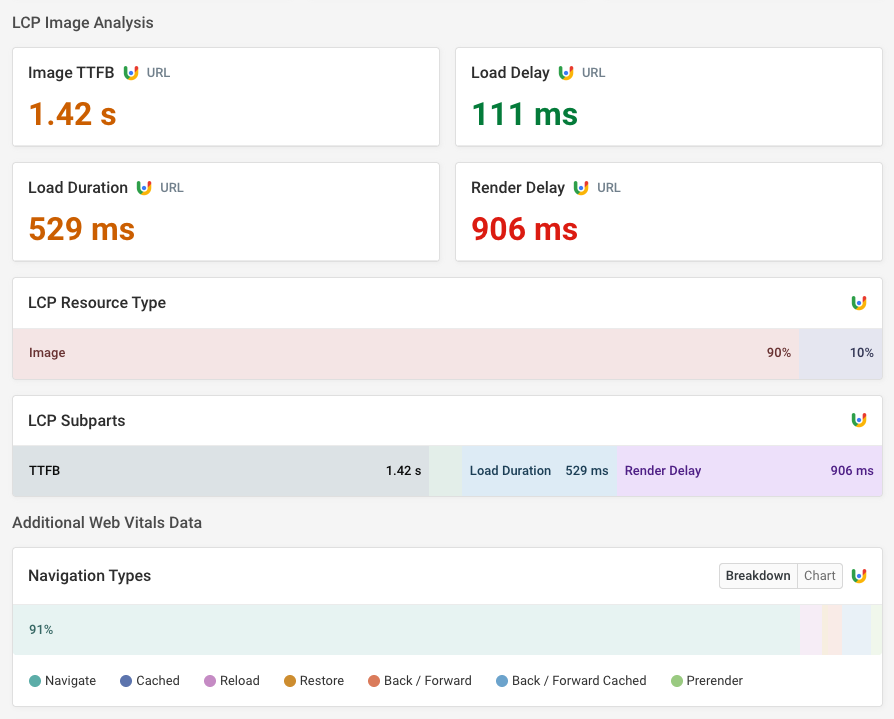Toggle the Cached series in the legend
894x719 pixels.
(149, 680)
